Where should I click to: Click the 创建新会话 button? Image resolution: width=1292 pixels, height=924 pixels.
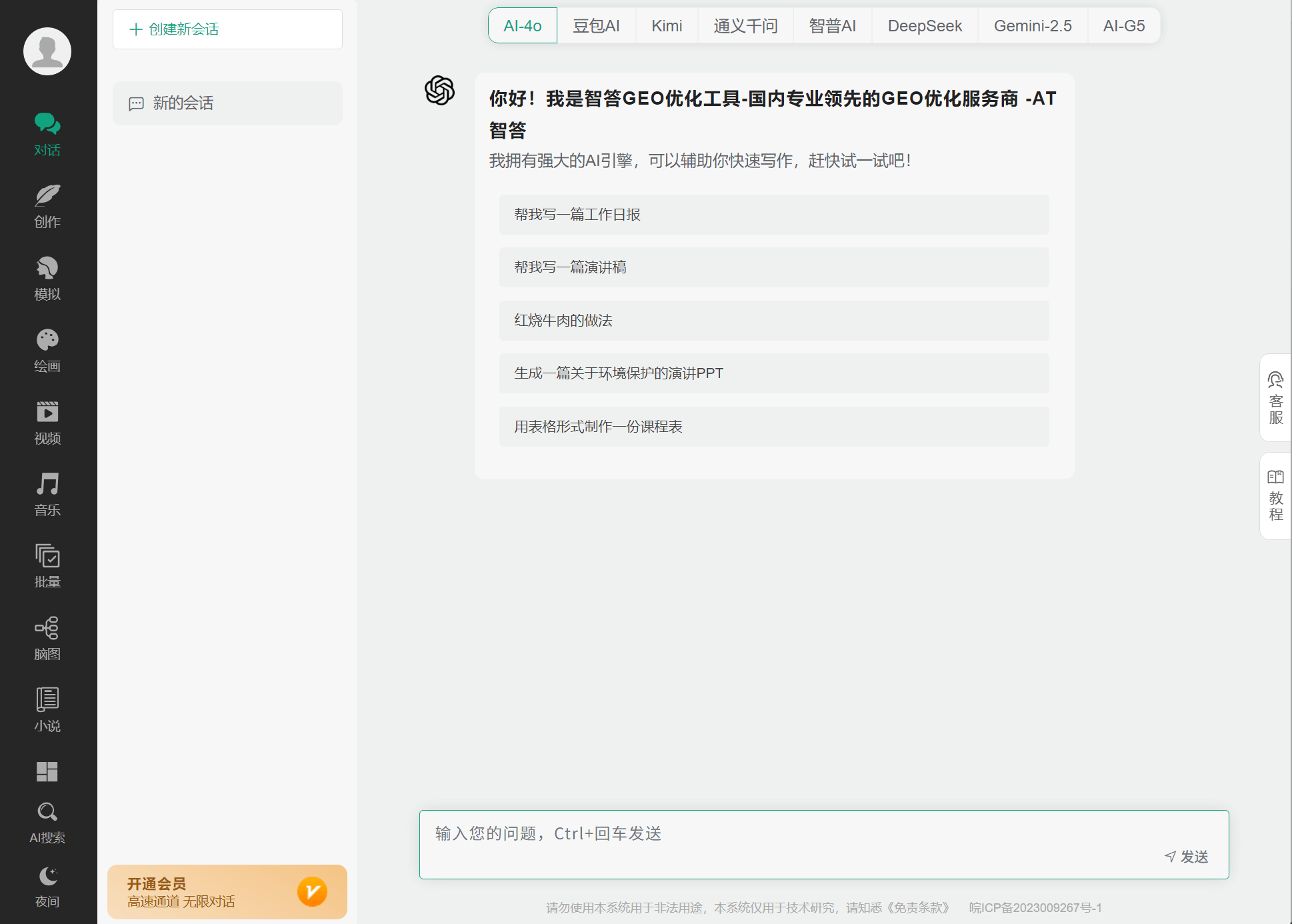point(227,29)
